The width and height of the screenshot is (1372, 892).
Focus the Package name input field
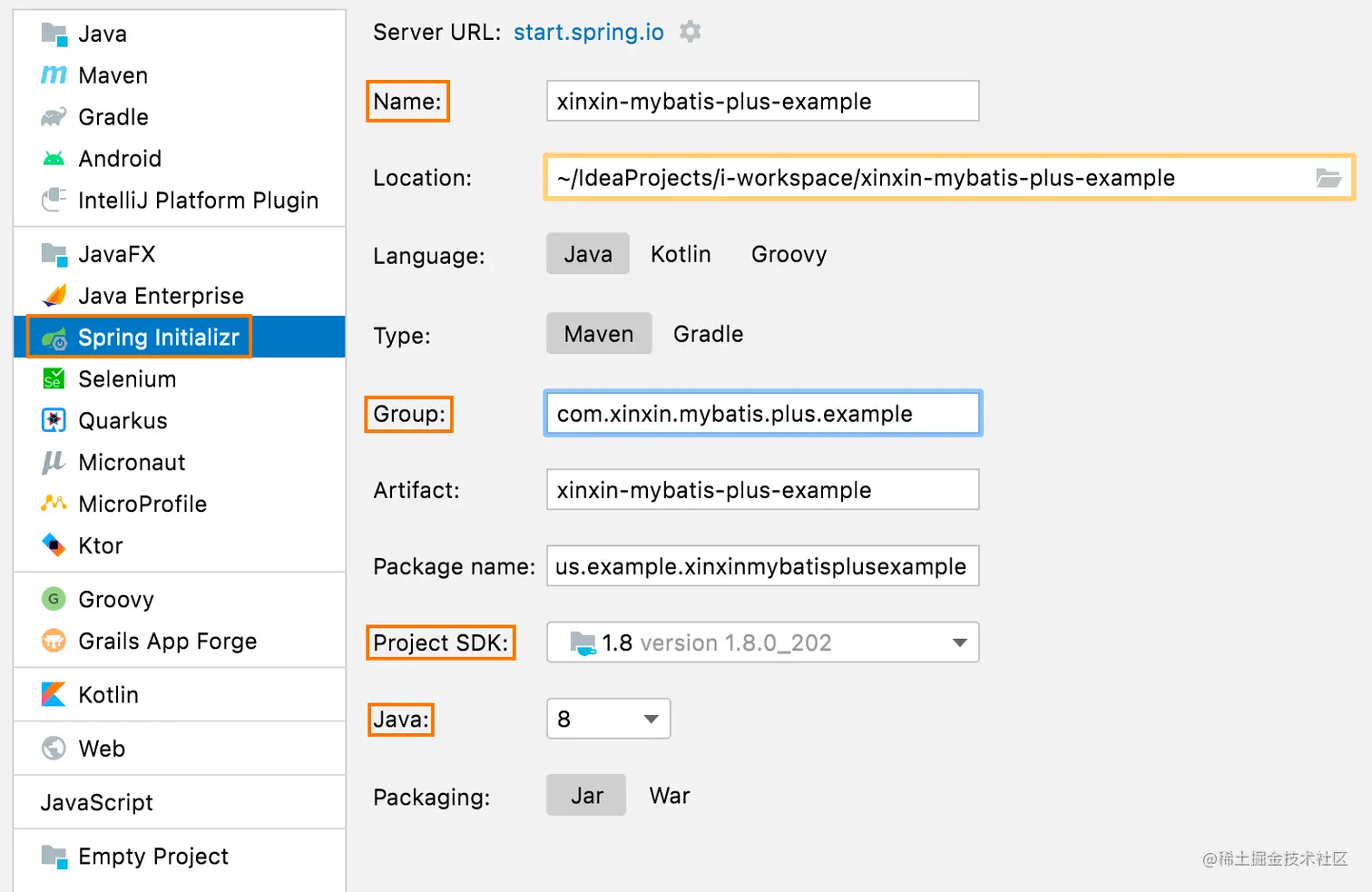(x=762, y=566)
